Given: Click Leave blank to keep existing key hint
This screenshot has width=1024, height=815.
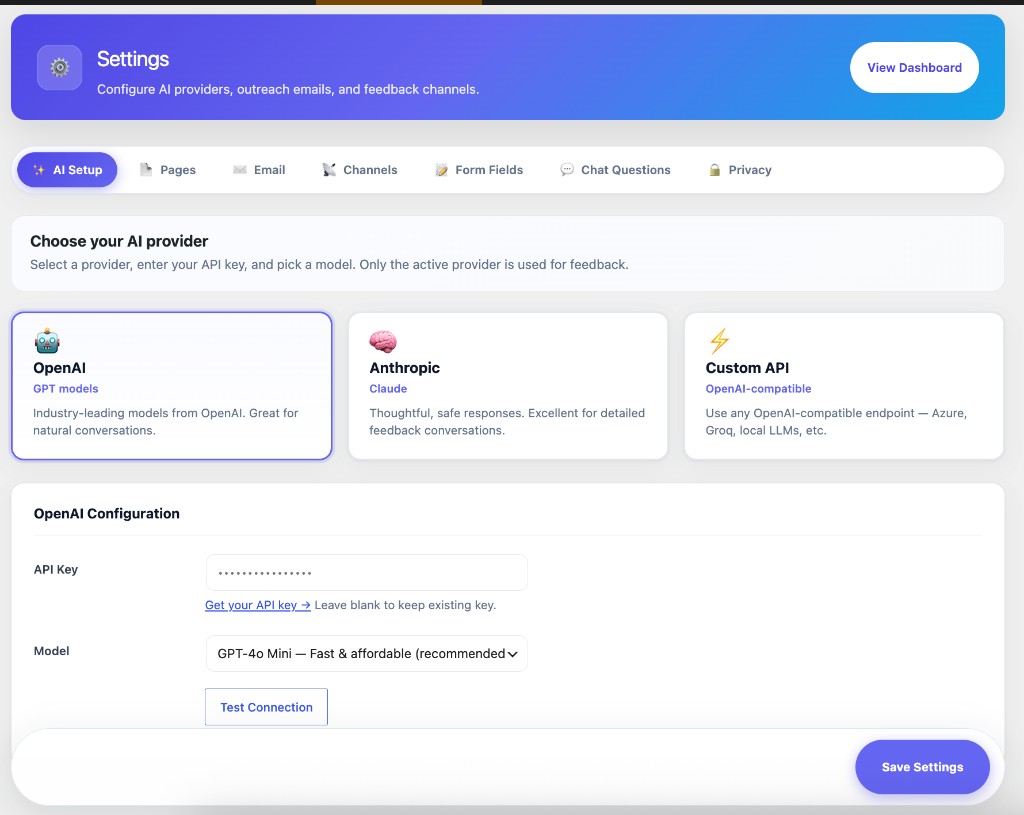Looking at the screenshot, I should coord(405,605).
